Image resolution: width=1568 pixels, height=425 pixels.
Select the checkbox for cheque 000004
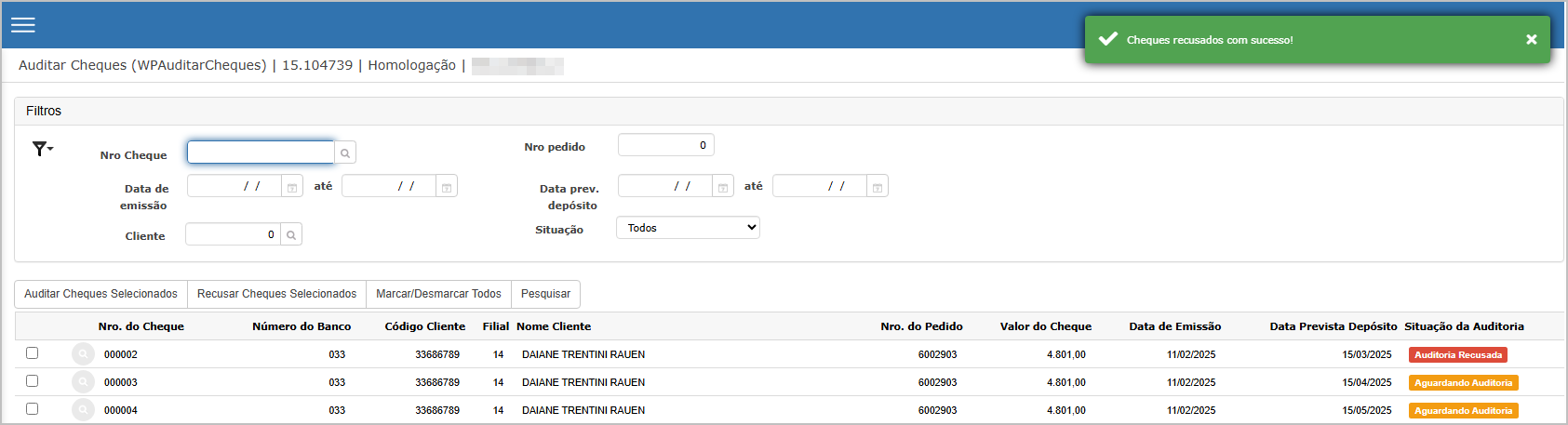pos(32,409)
